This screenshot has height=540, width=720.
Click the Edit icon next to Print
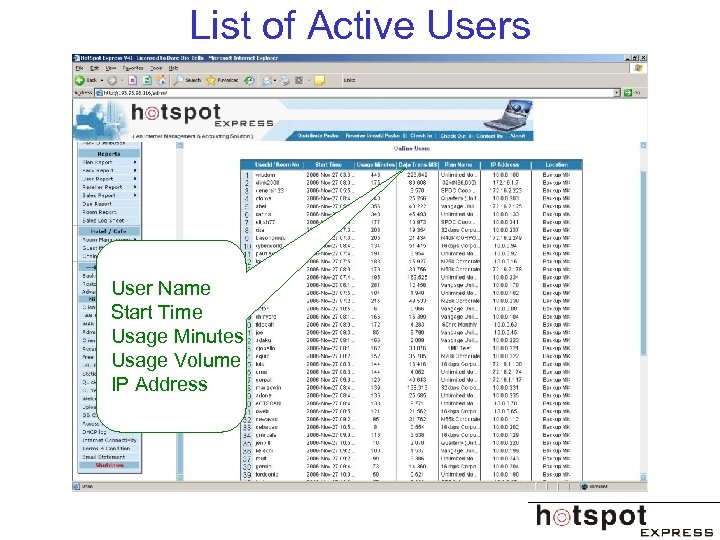pyautogui.click(x=299, y=80)
